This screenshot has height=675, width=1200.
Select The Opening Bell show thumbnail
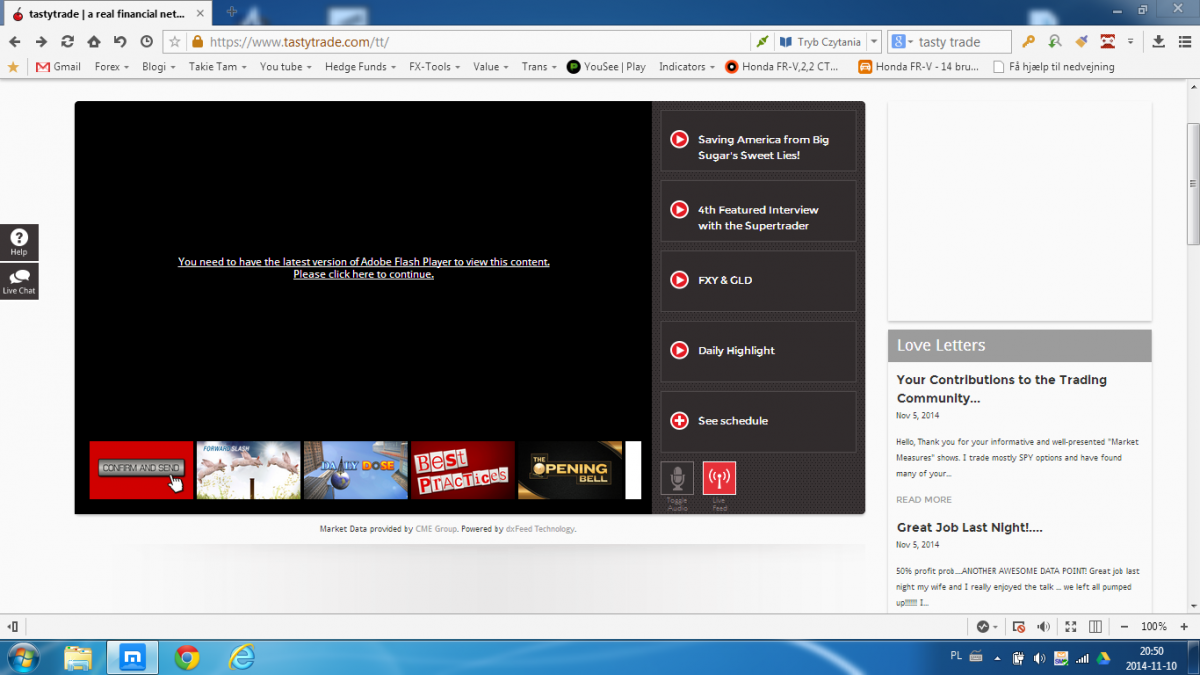pyautogui.click(x=569, y=470)
